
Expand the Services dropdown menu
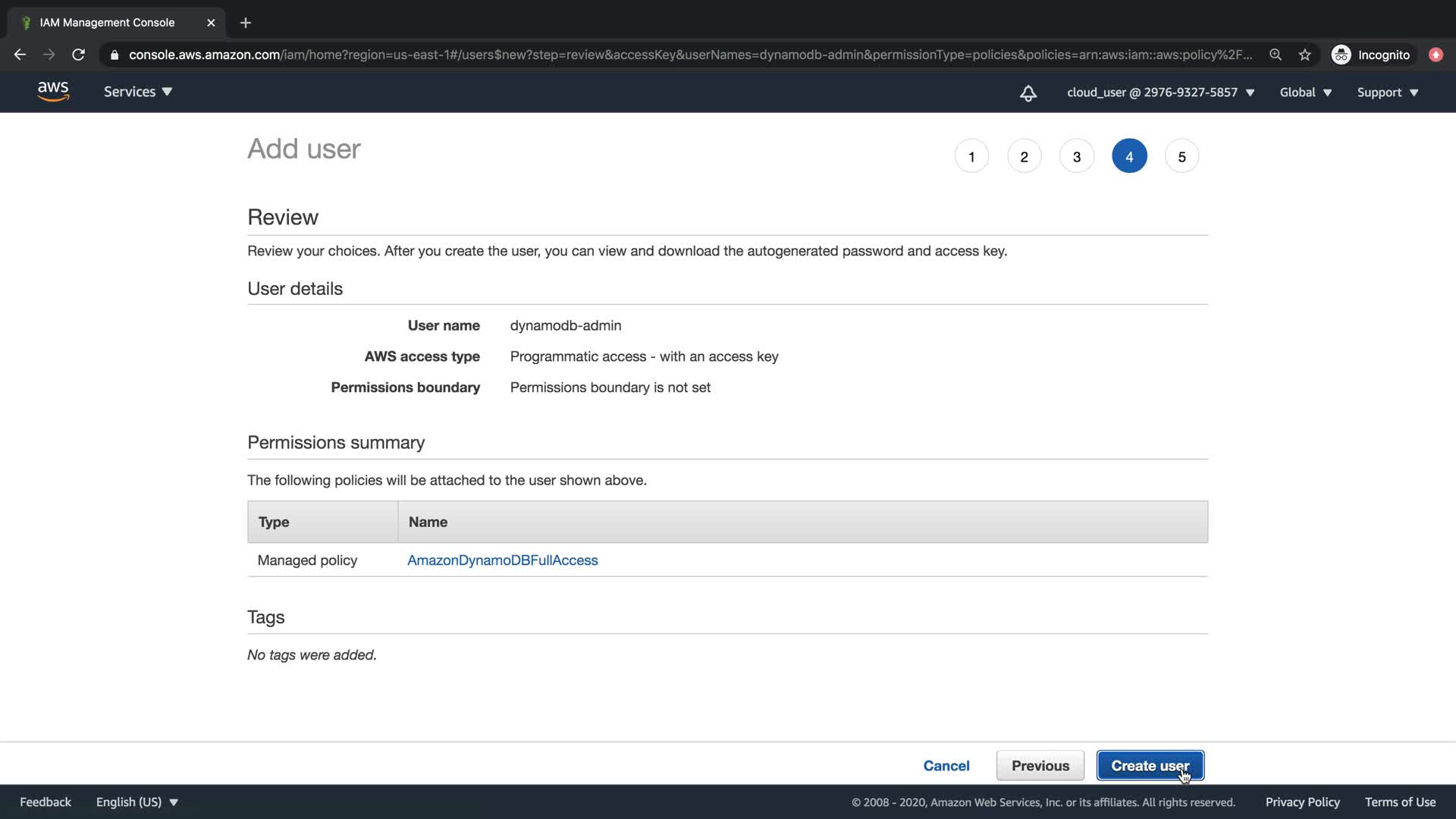pos(138,92)
